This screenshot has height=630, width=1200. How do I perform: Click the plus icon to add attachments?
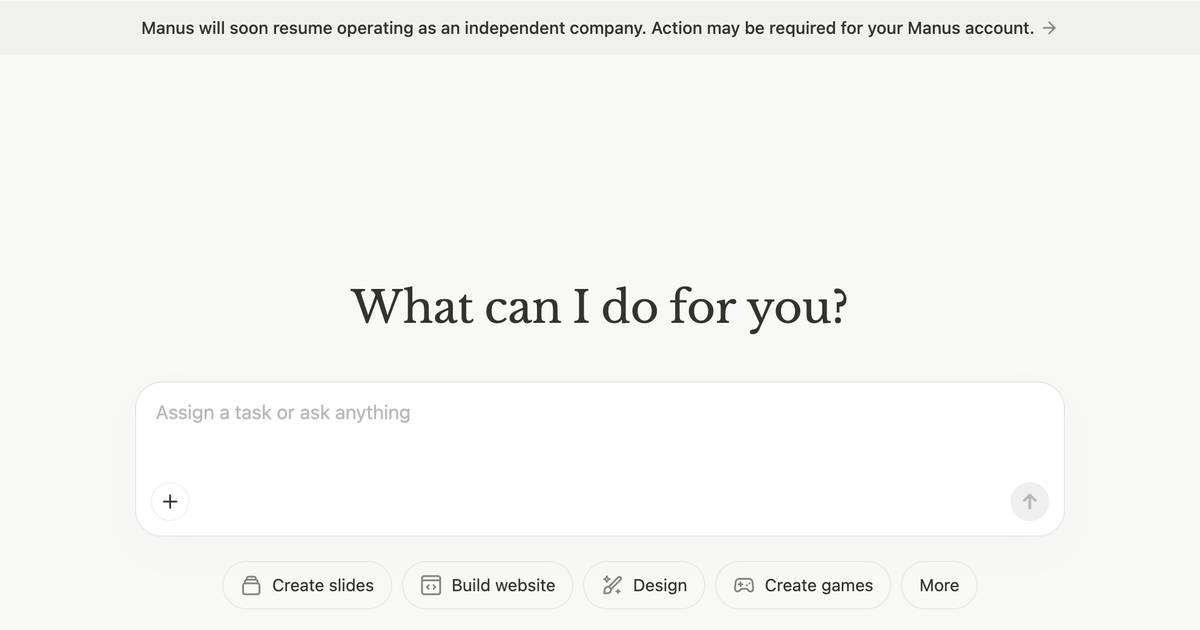click(170, 501)
